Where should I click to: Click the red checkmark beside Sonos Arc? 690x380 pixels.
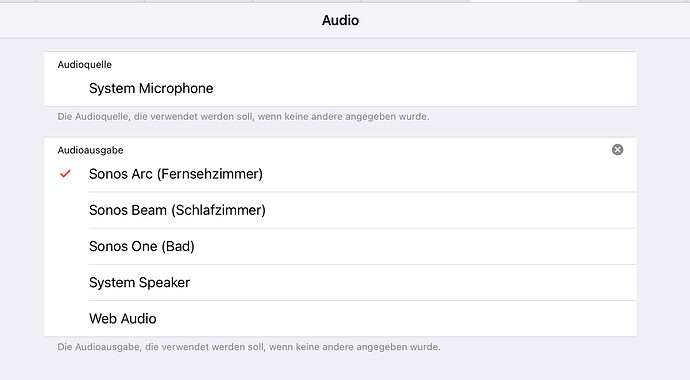[x=65, y=174]
